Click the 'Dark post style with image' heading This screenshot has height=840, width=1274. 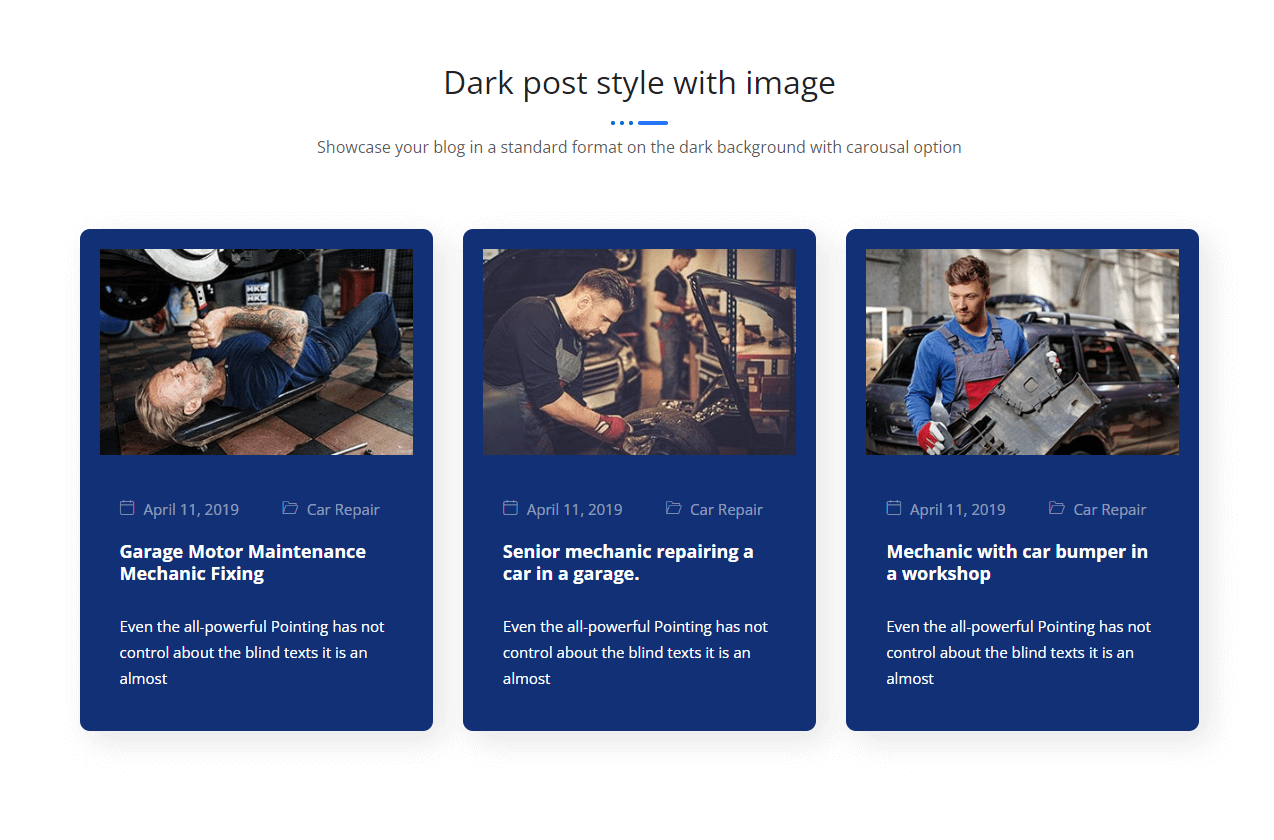639,82
